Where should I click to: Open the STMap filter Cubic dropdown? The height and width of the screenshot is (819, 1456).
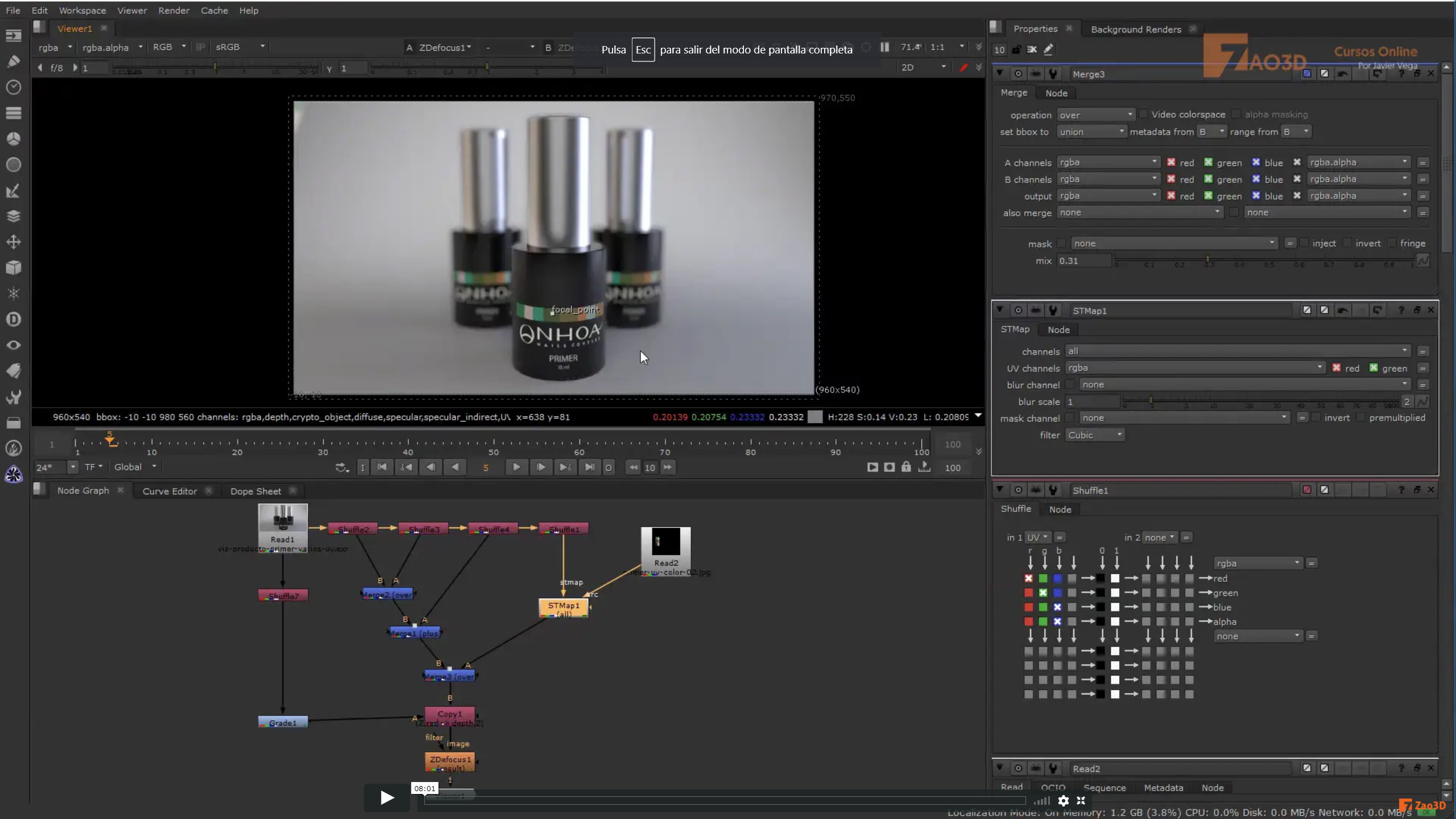(1095, 435)
